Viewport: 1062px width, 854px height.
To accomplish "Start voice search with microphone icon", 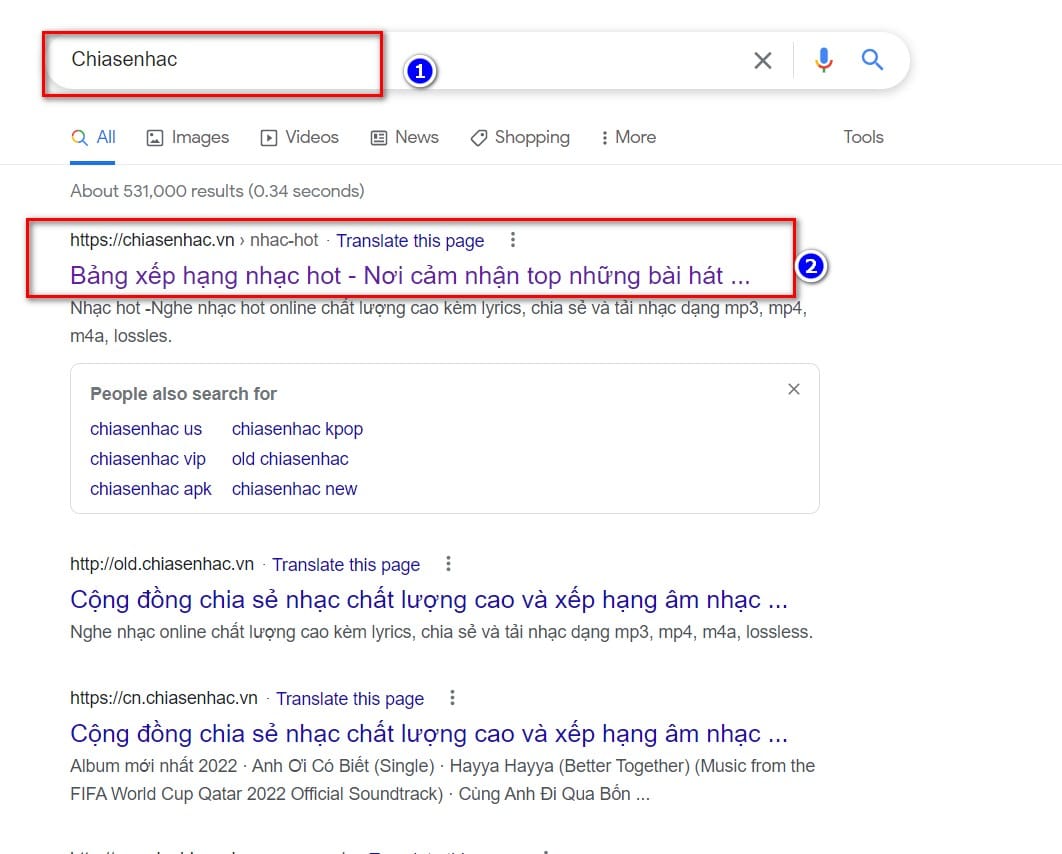I will pyautogui.click(x=824, y=60).
